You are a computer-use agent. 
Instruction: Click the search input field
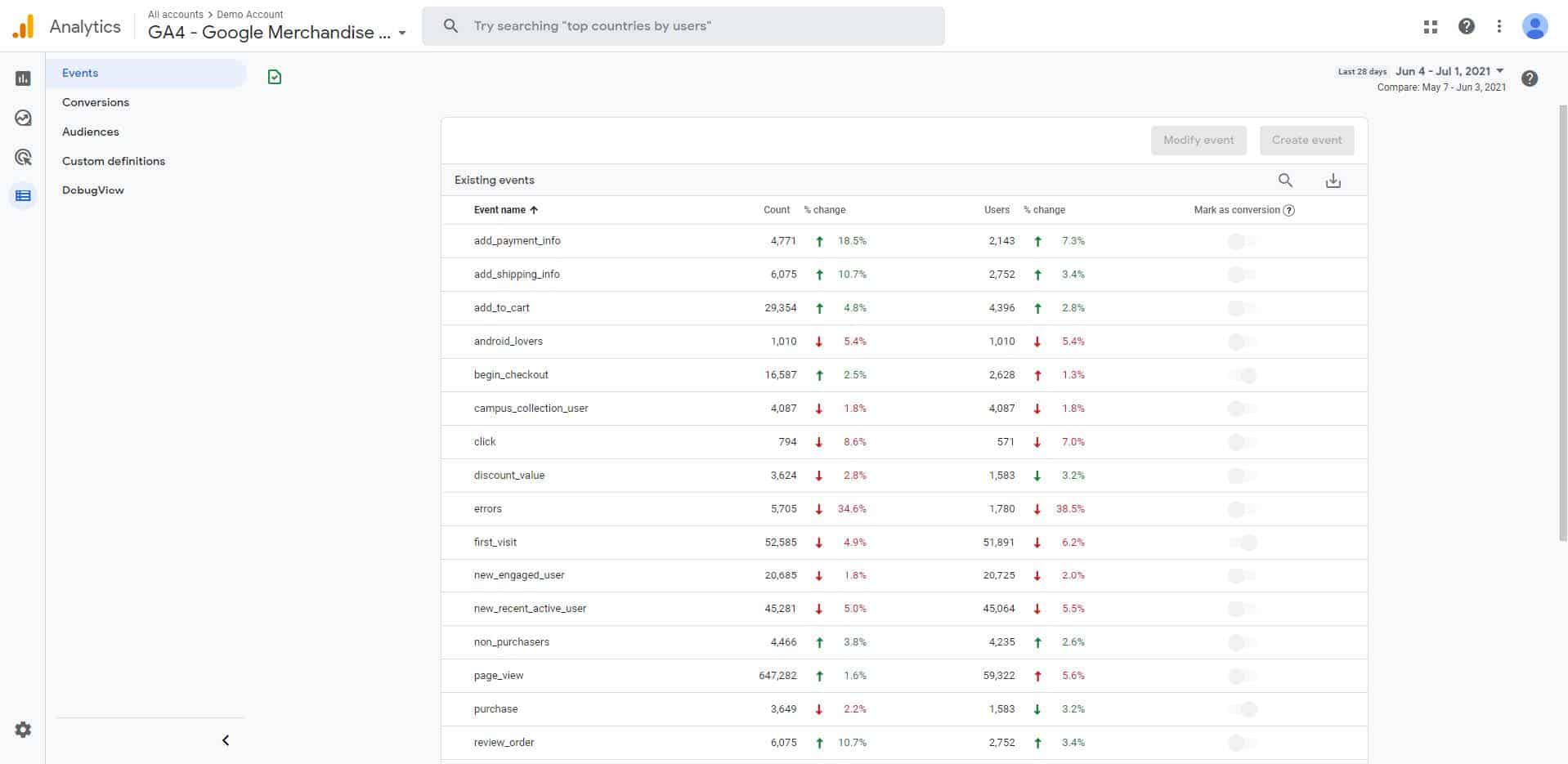tap(683, 26)
